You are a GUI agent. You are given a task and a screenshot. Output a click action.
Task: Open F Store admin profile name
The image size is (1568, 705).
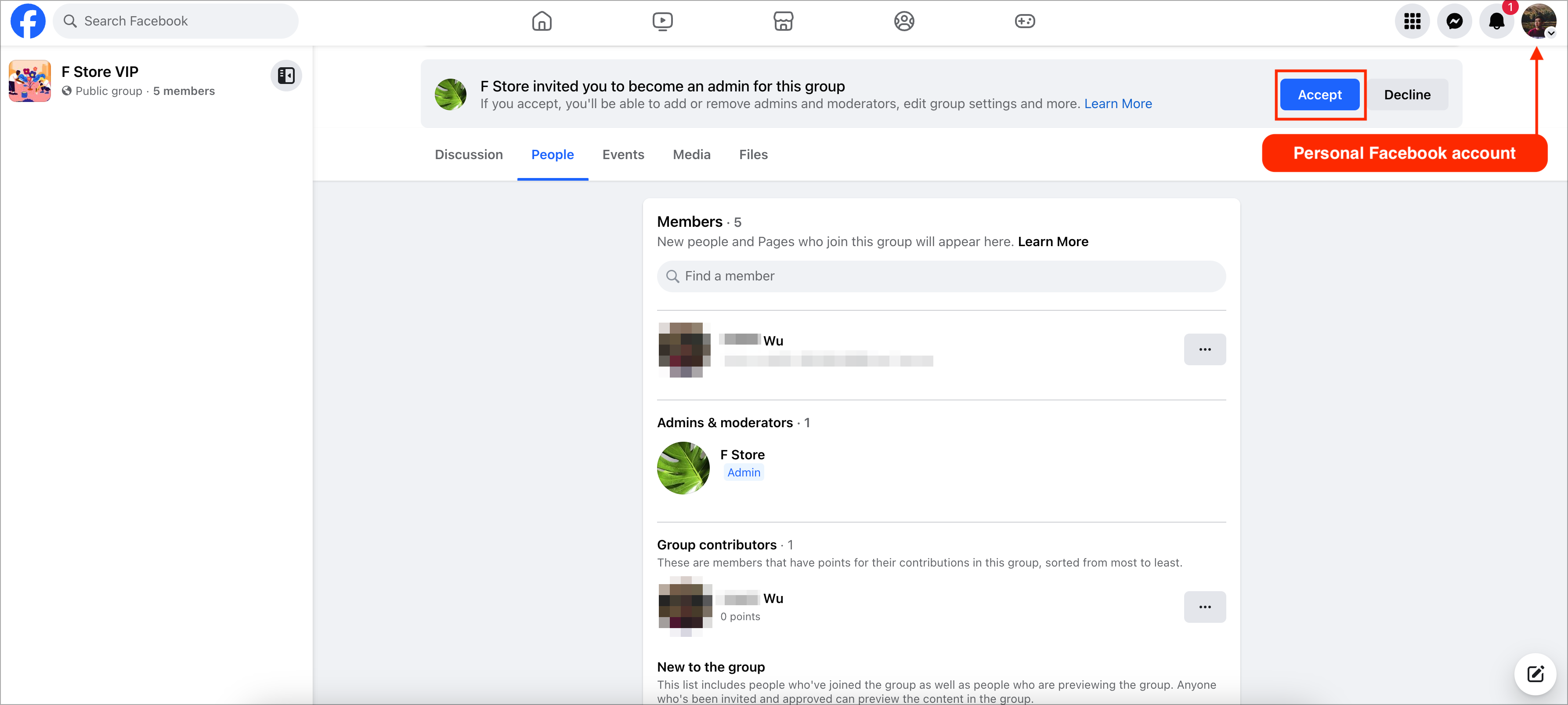pos(742,454)
